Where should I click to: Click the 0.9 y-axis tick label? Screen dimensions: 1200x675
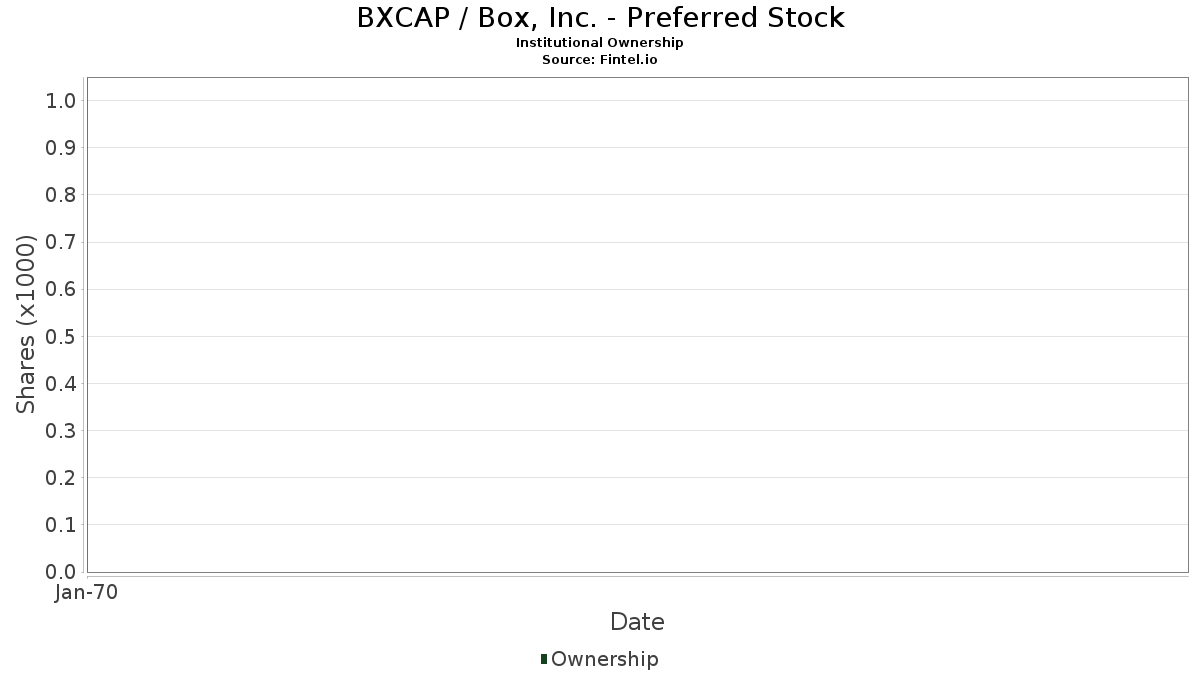coord(61,148)
